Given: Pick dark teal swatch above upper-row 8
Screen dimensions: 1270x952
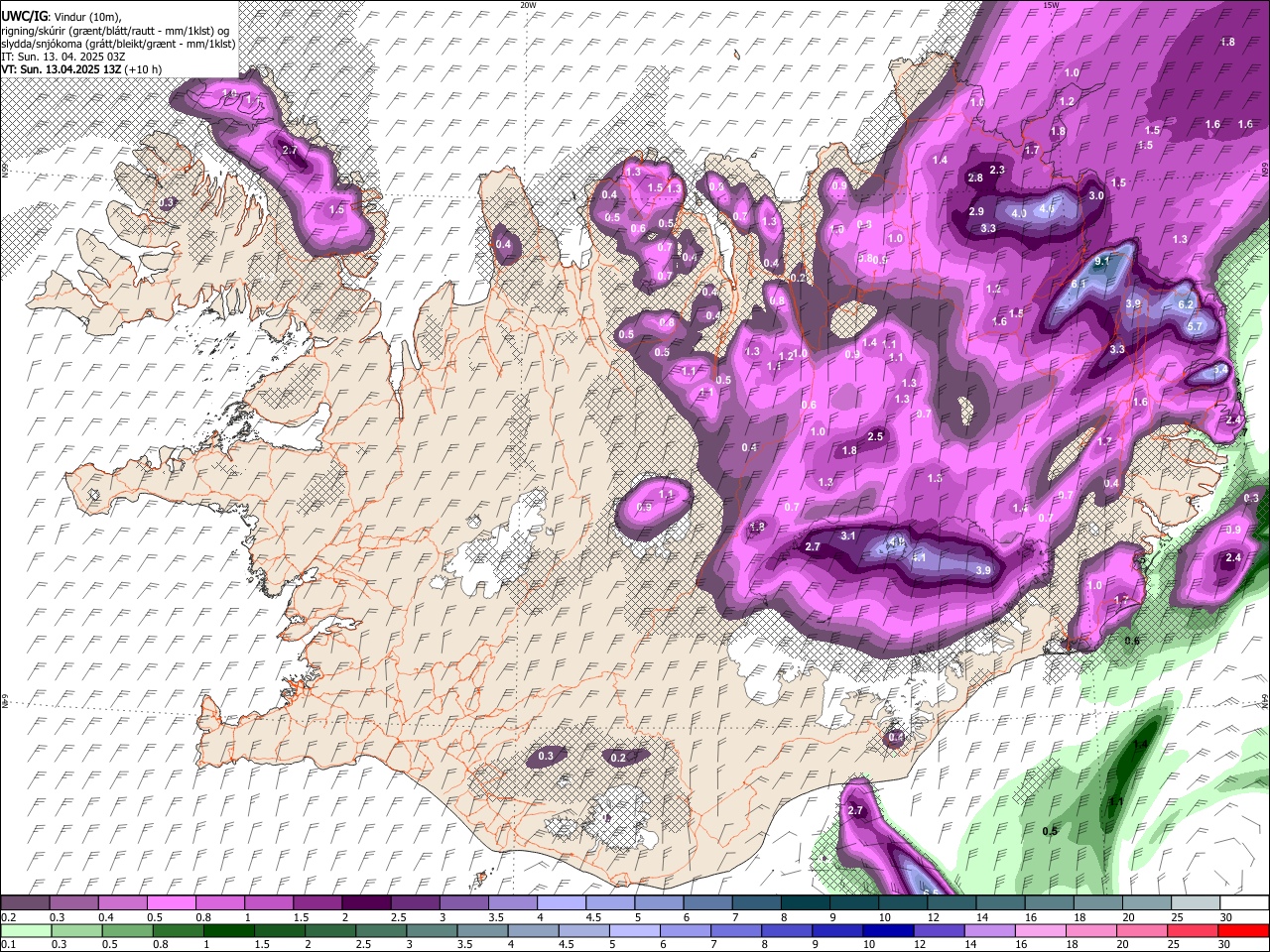Looking at the screenshot, I should pyautogui.click(x=805, y=903).
